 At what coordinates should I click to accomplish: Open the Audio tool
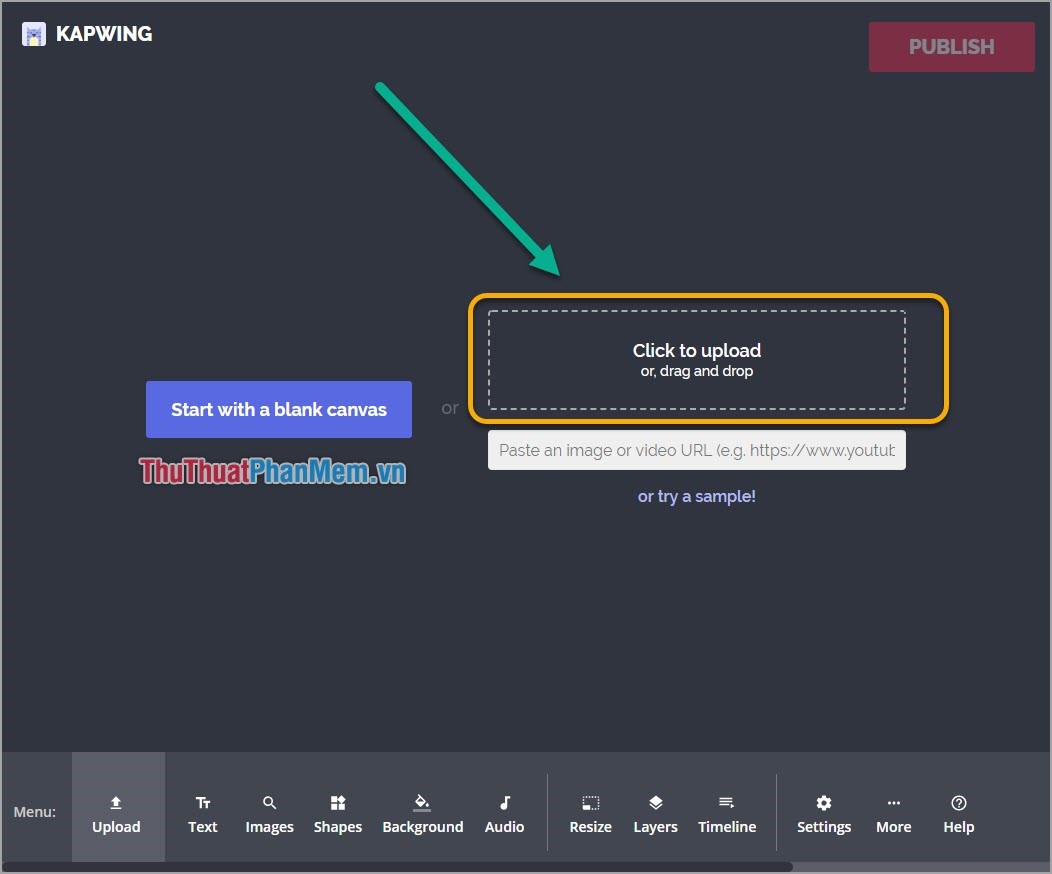(x=504, y=813)
